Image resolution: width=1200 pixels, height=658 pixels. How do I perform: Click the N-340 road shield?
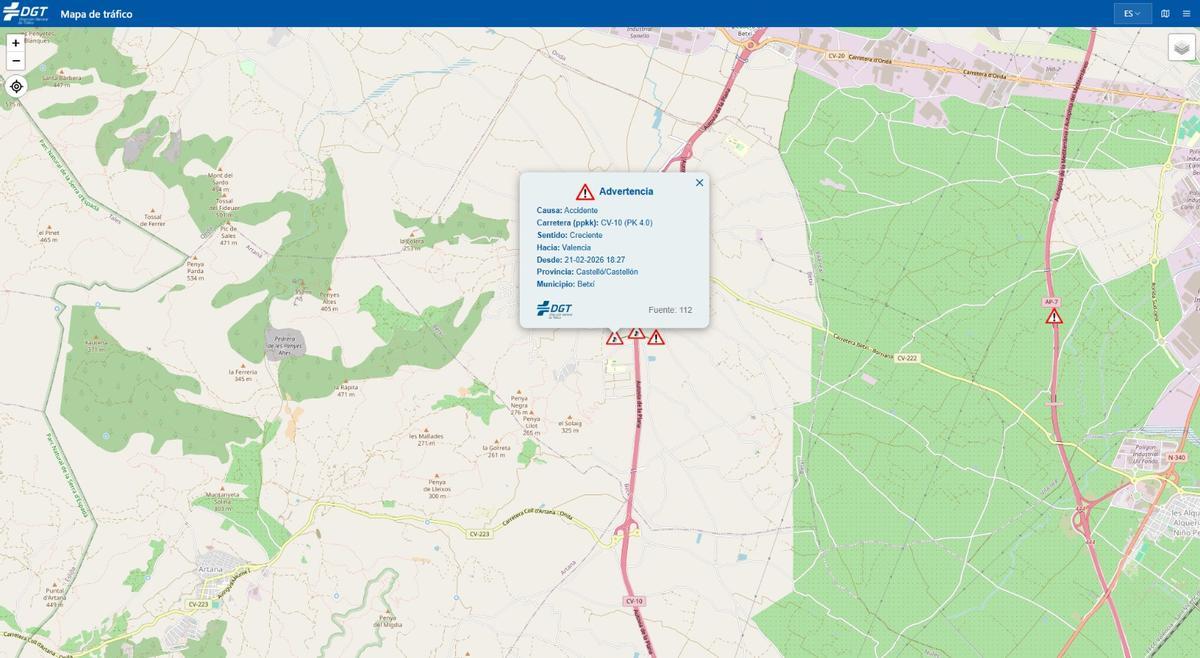1176,457
